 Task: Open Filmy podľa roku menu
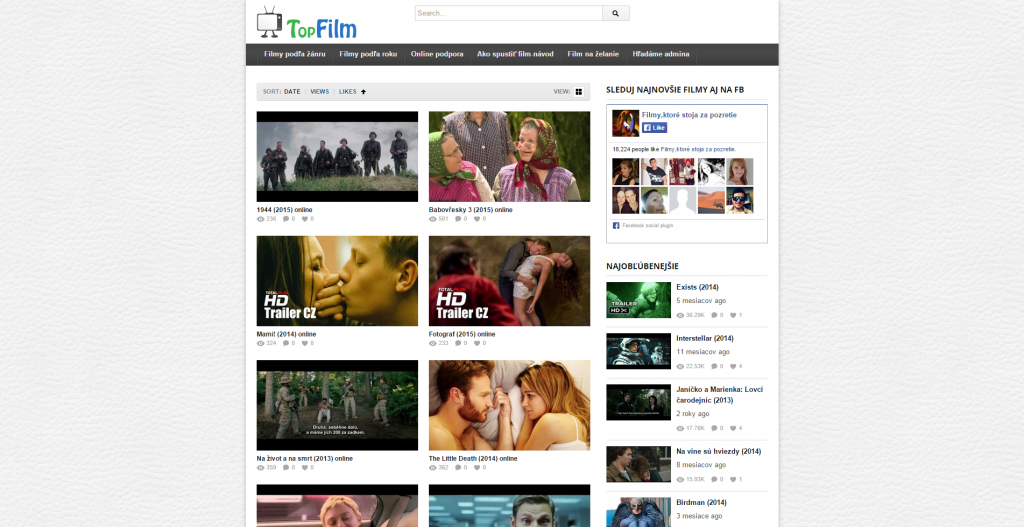pos(368,54)
